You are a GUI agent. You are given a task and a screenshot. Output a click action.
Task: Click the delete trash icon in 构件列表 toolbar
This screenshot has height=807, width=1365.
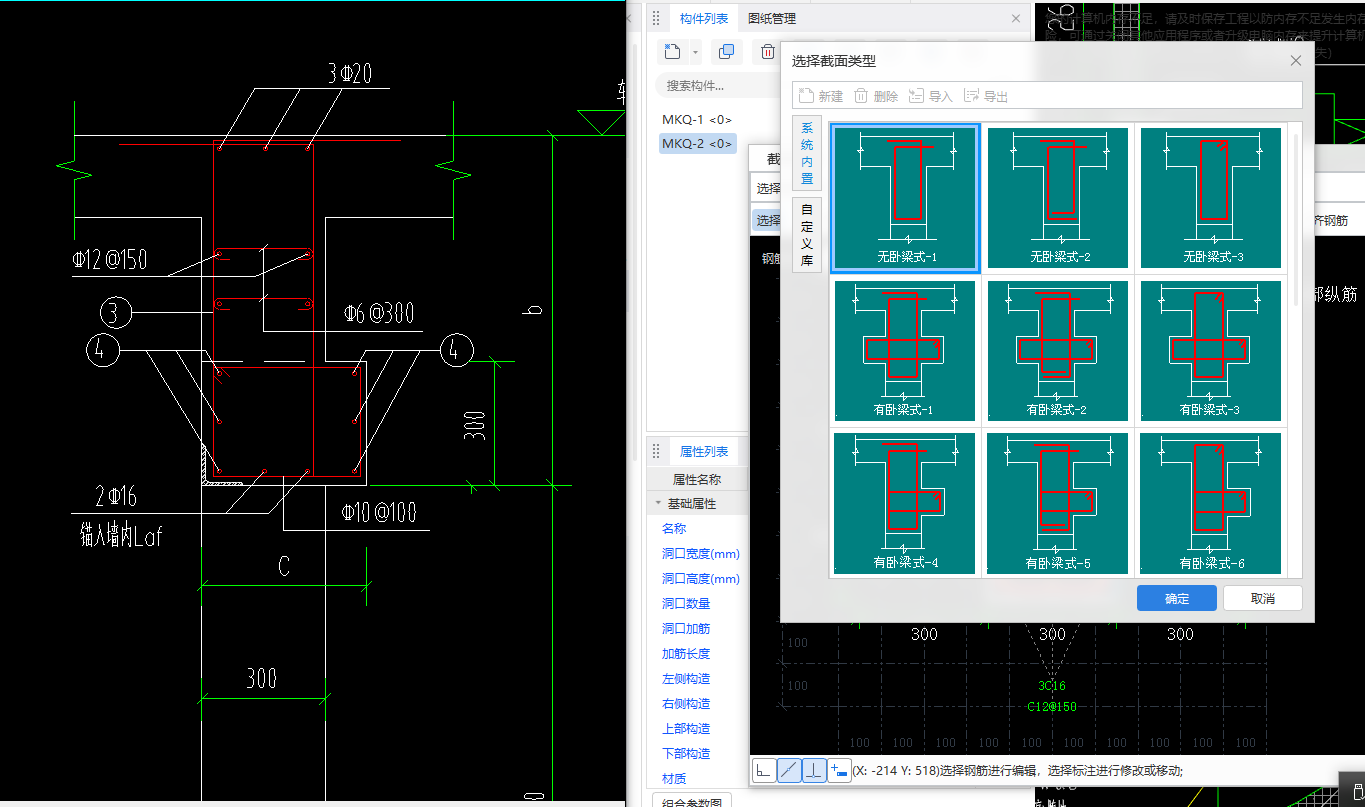(x=767, y=52)
